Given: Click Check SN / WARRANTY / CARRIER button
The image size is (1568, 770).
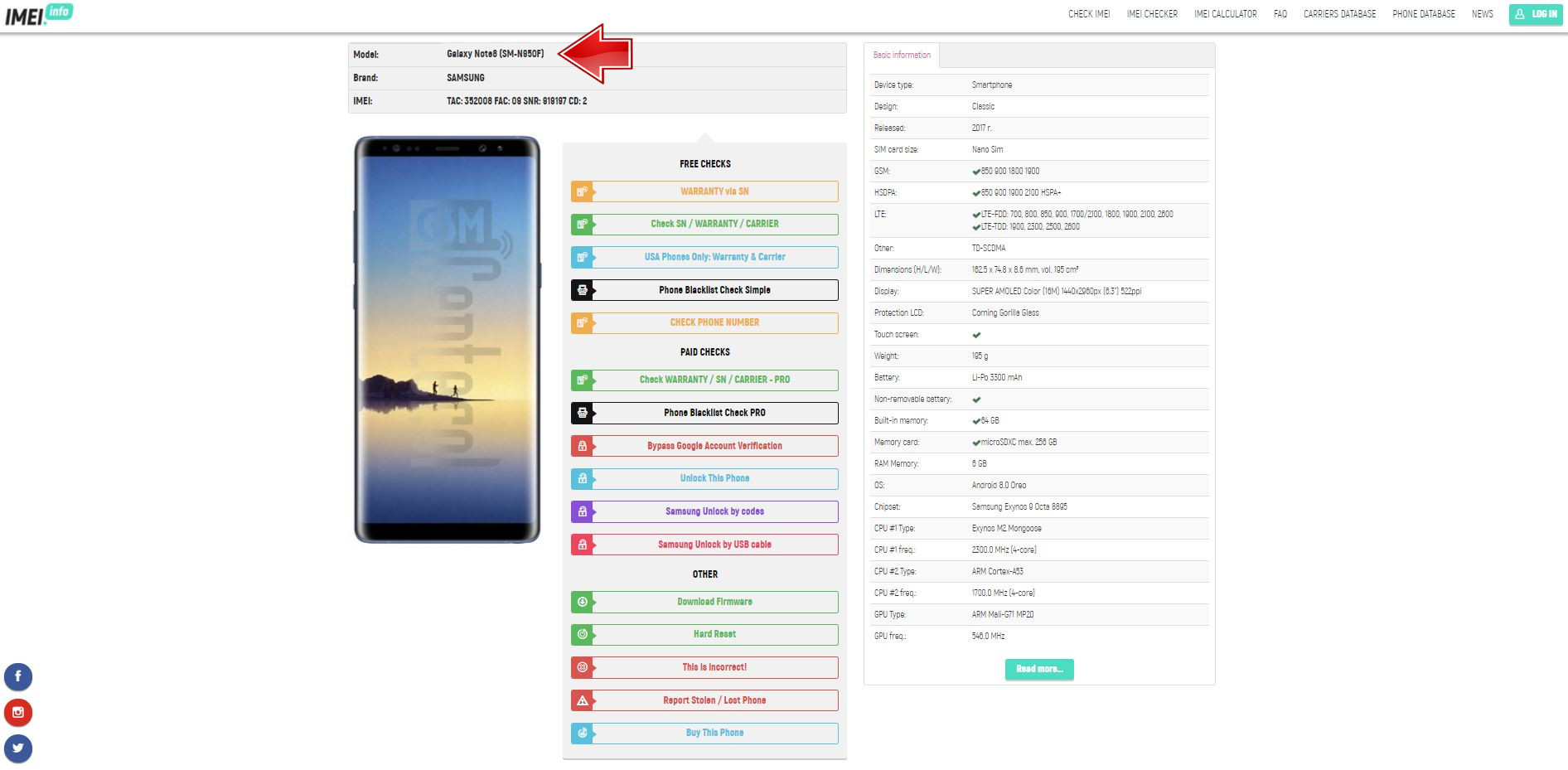Looking at the screenshot, I should click(x=704, y=224).
